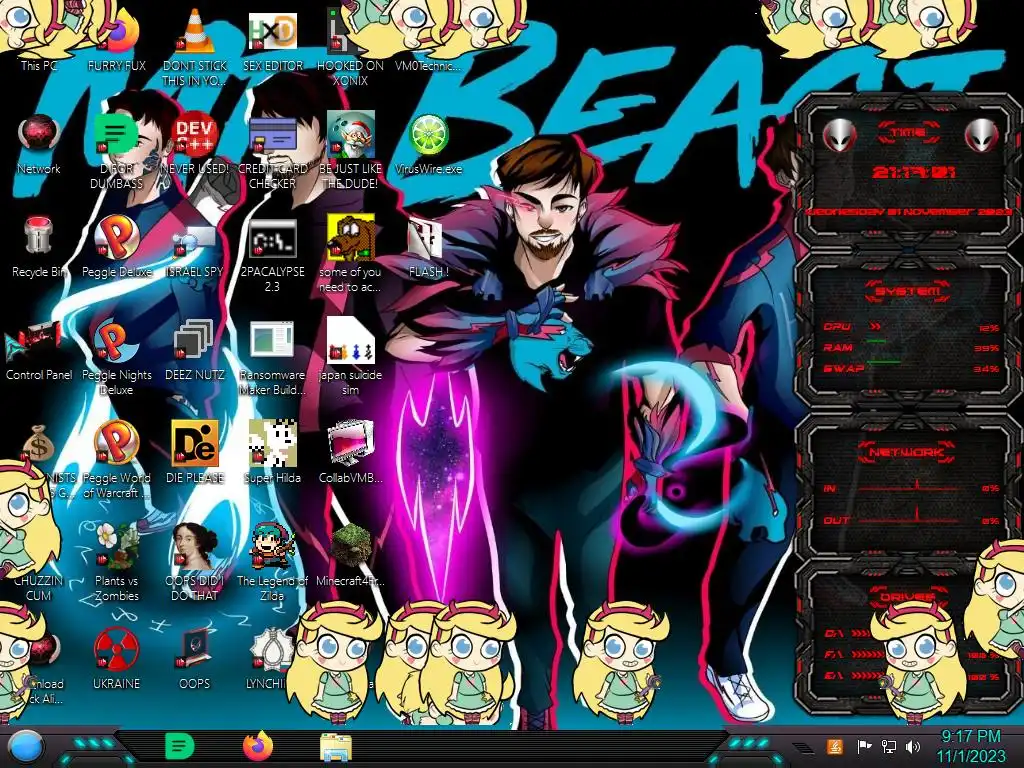Click the widget clock reading 21:17
This screenshot has width=1024, height=768.
click(x=914, y=172)
